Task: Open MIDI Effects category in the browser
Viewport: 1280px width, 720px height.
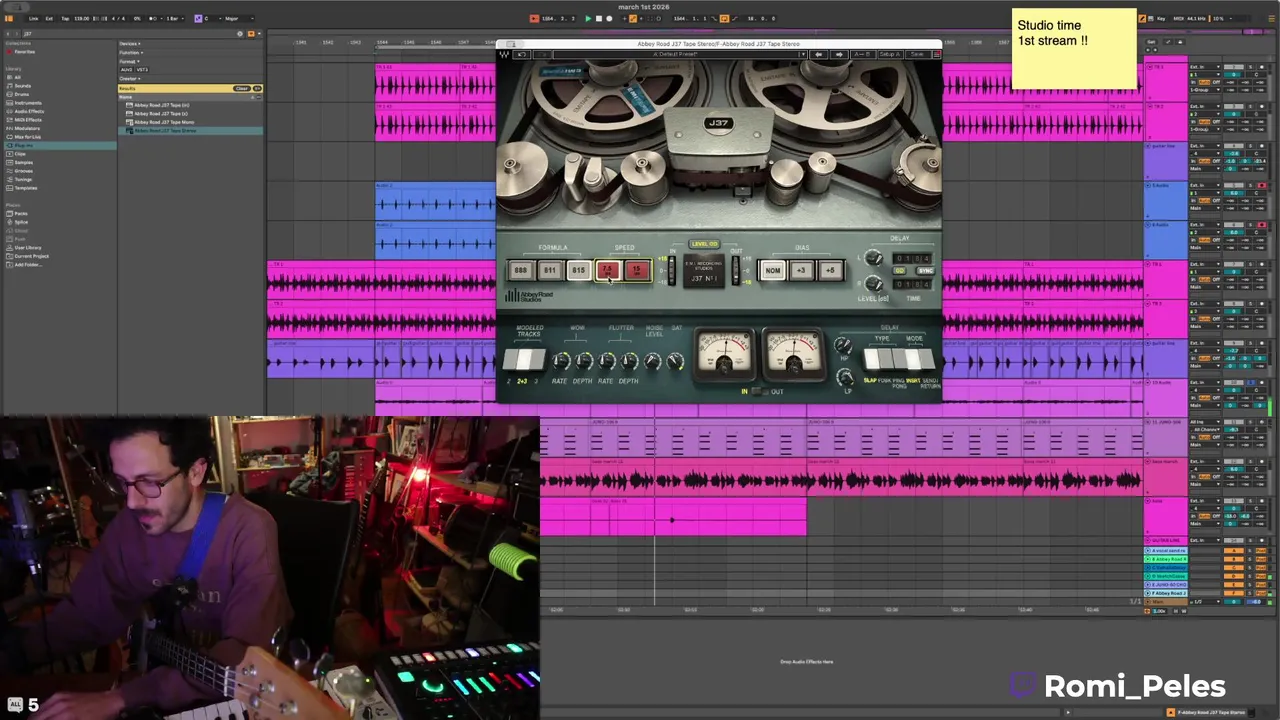Action: (28, 120)
